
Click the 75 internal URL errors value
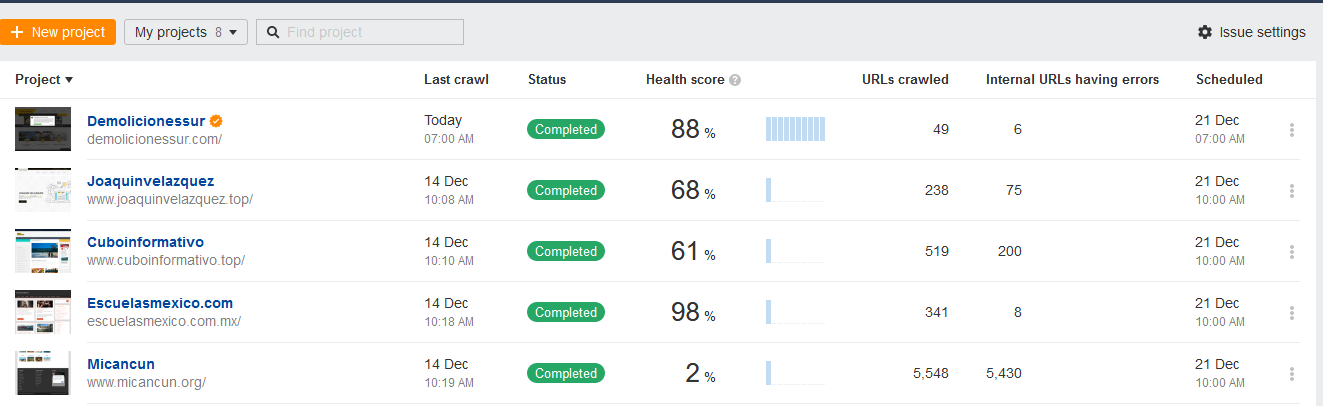pos(1014,190)
